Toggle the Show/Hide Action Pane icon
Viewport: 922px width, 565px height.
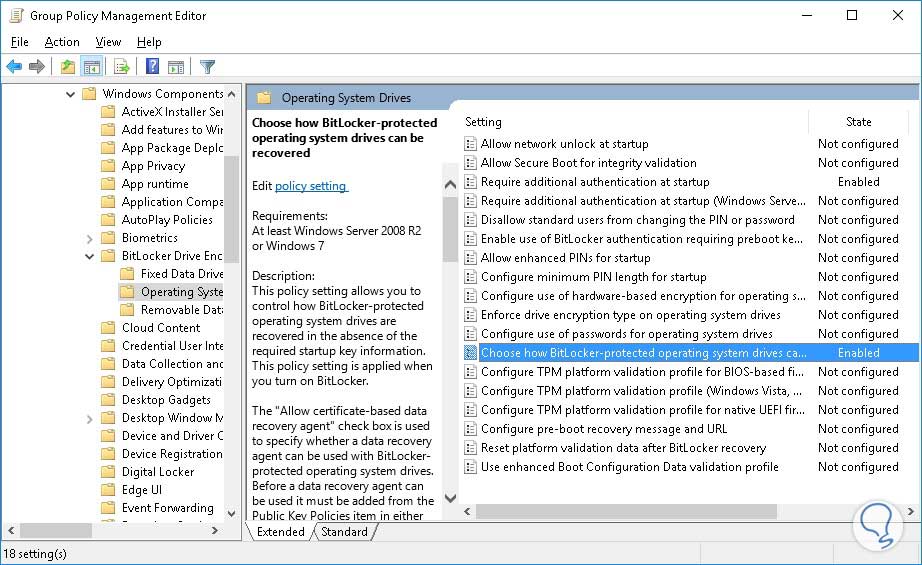coord(175,67)
